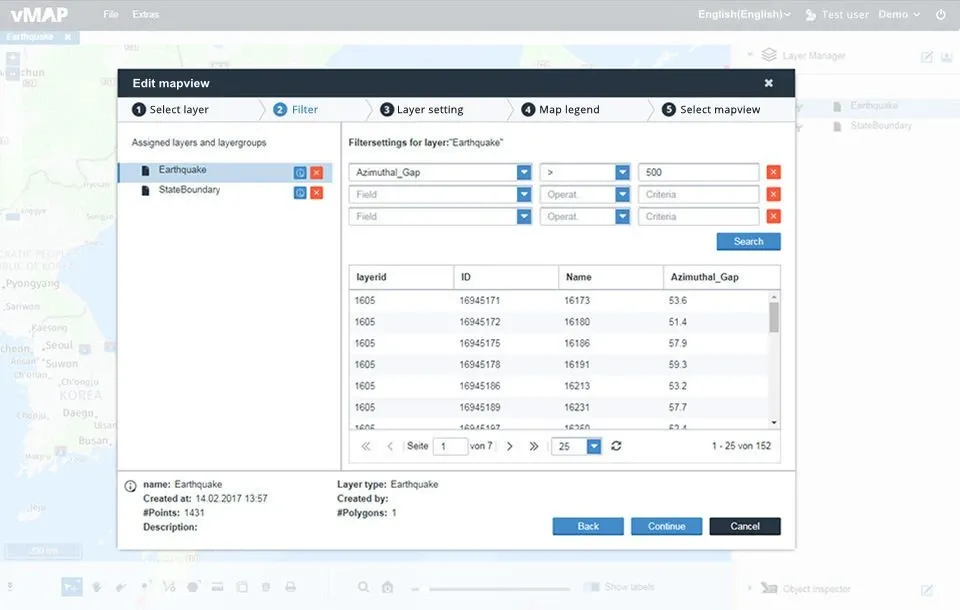
Task: Click the Back button
Action: click(x=588, y=526)
